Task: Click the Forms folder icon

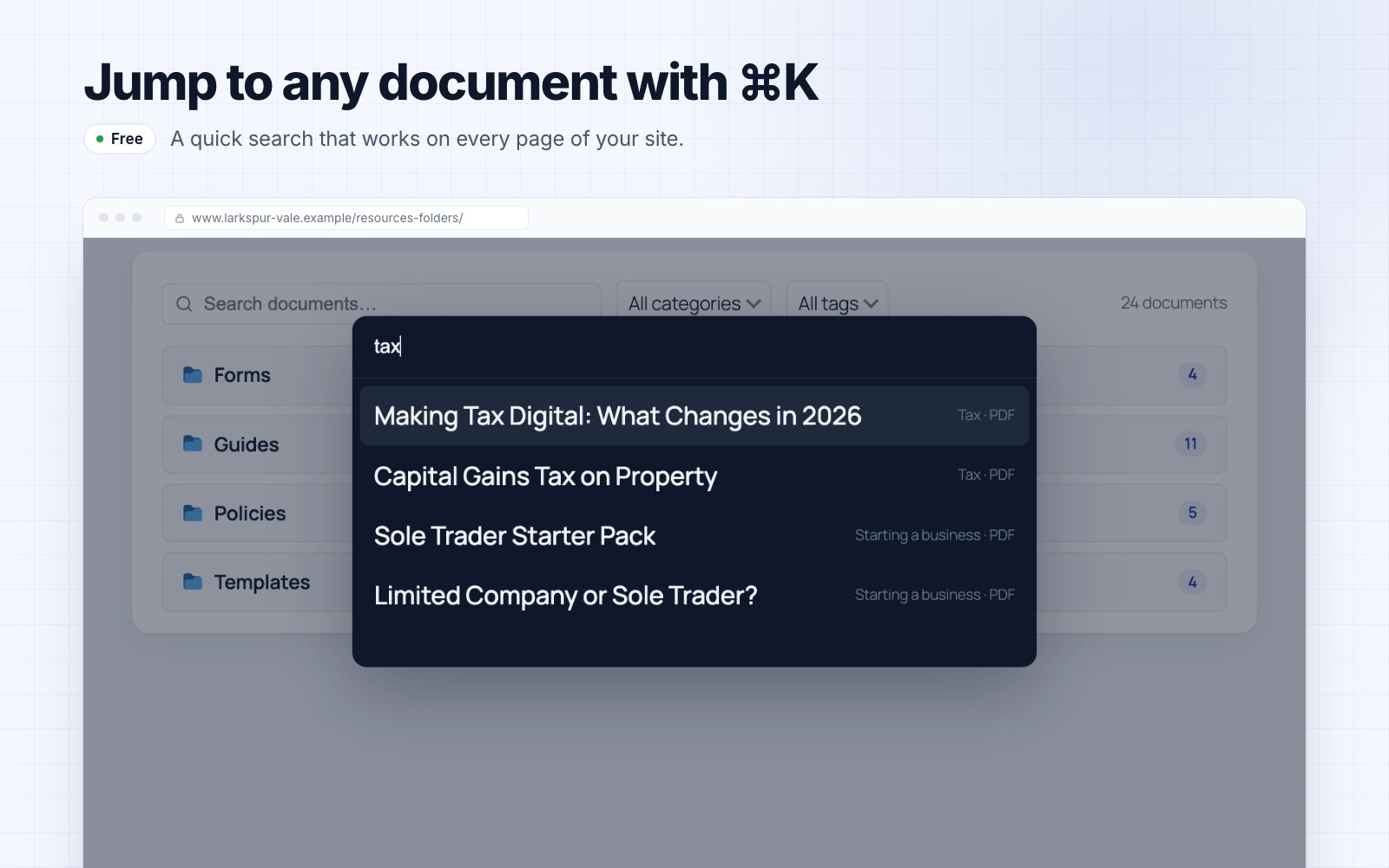Action: 193,375
